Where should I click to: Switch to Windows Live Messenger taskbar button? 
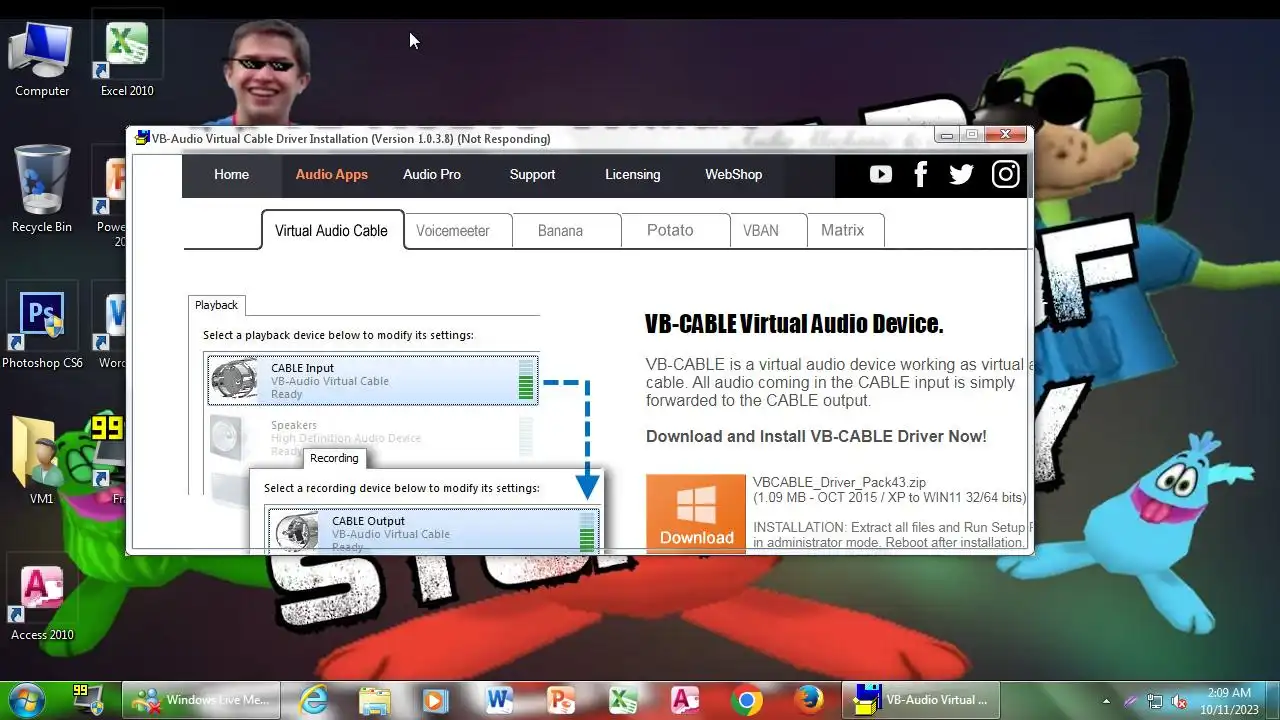click(x=201, y=700)
